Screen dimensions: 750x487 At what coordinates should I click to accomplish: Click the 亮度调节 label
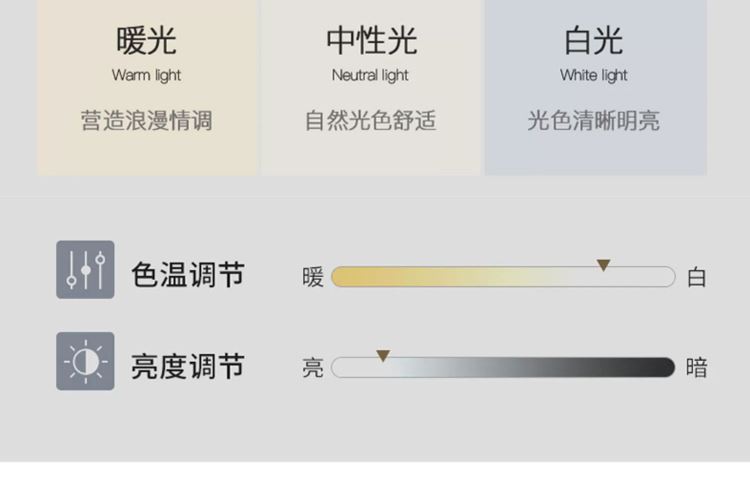point(188,366)
